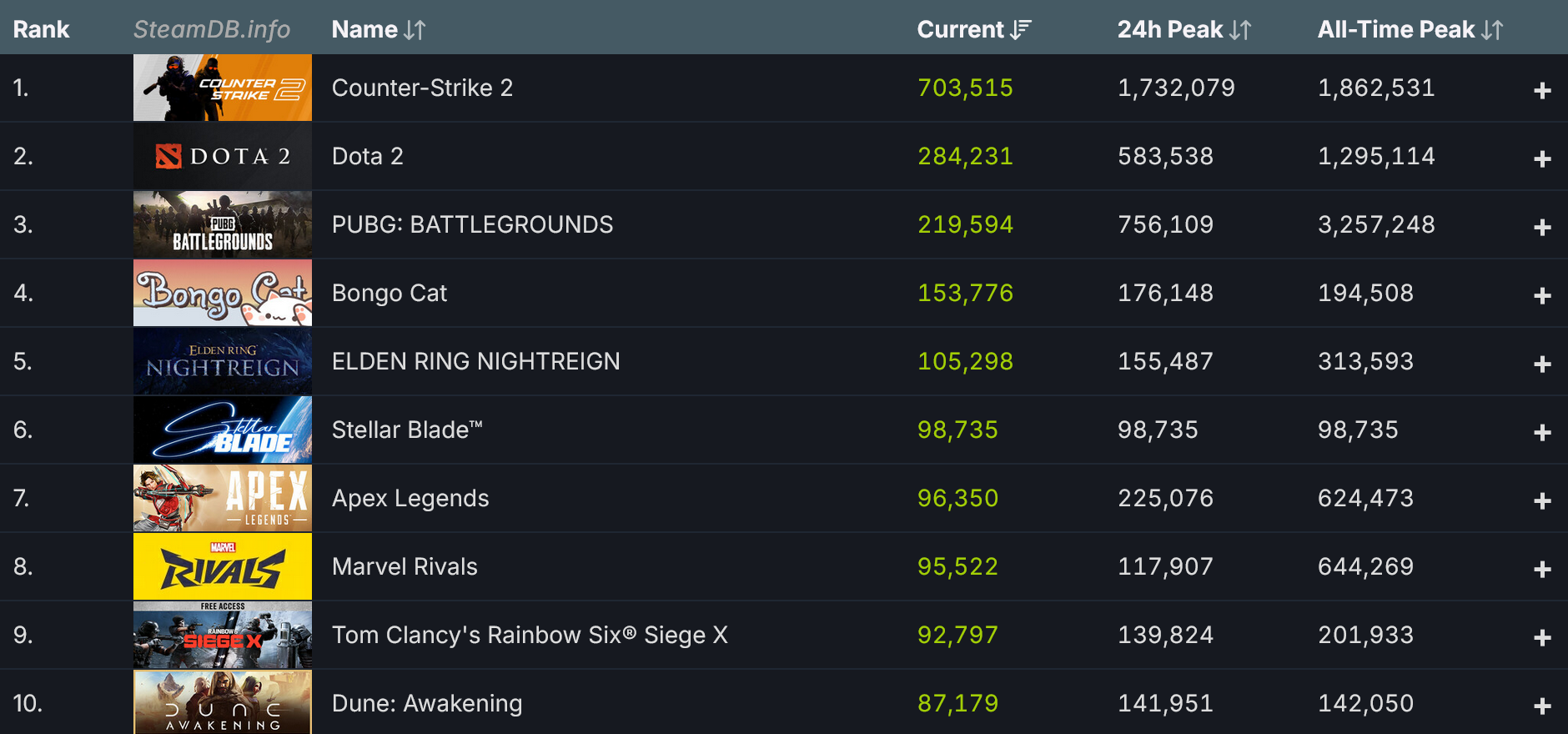Open the Dune: Awakening name link
The width and height of the screenshot is (1568, 734).
427,704
